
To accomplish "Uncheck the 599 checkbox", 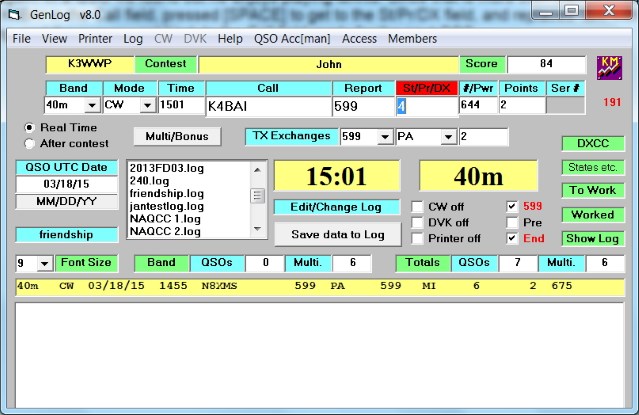I will (x=512, y=207).
